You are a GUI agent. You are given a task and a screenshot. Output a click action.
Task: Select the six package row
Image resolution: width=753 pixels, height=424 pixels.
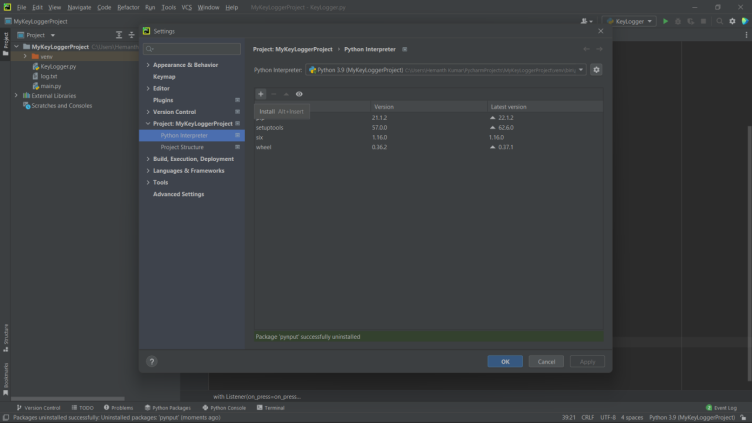coord(429,137)
